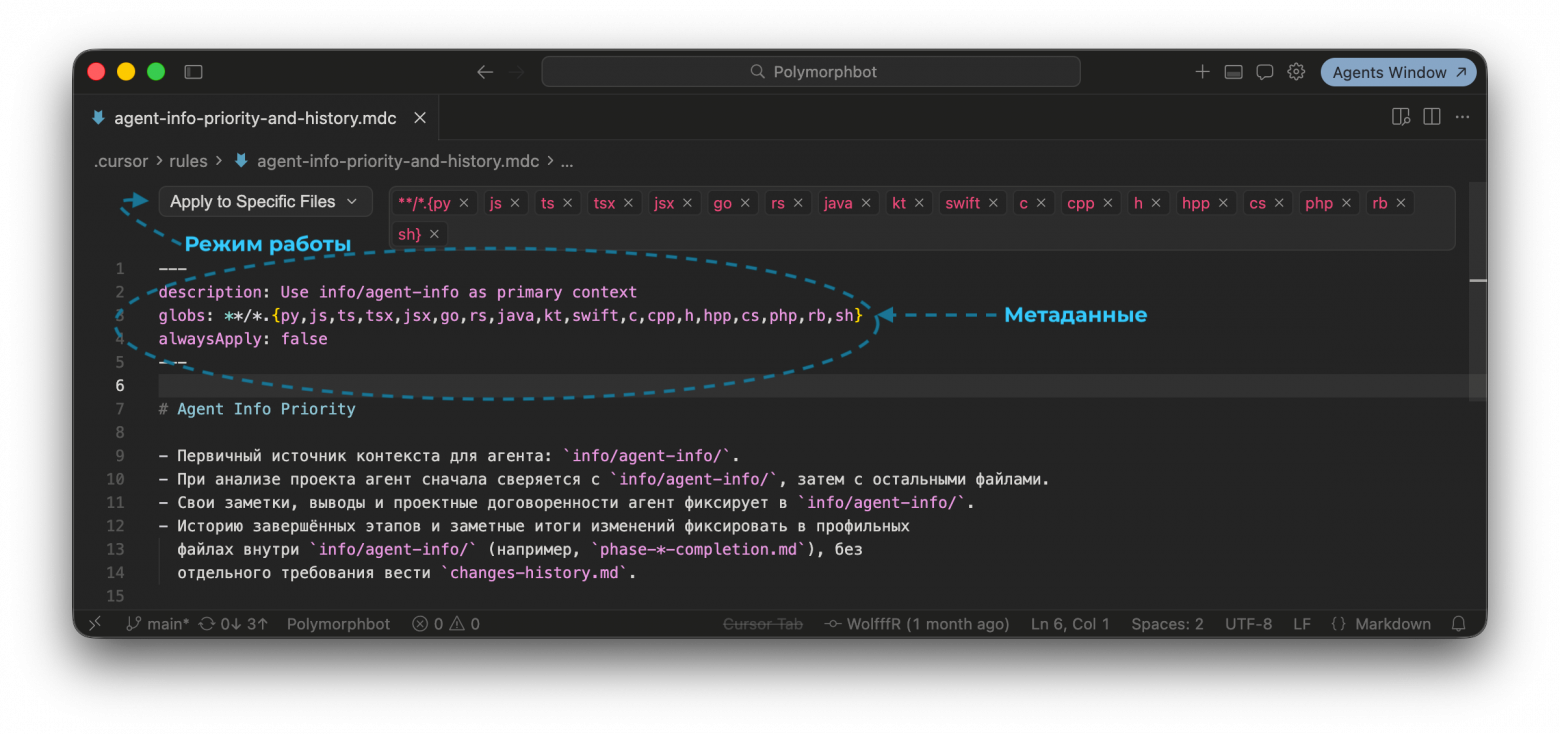This screenshot has width=1560, height=734.
Task: Split the editor to the right
Action: click(1432, 117)
